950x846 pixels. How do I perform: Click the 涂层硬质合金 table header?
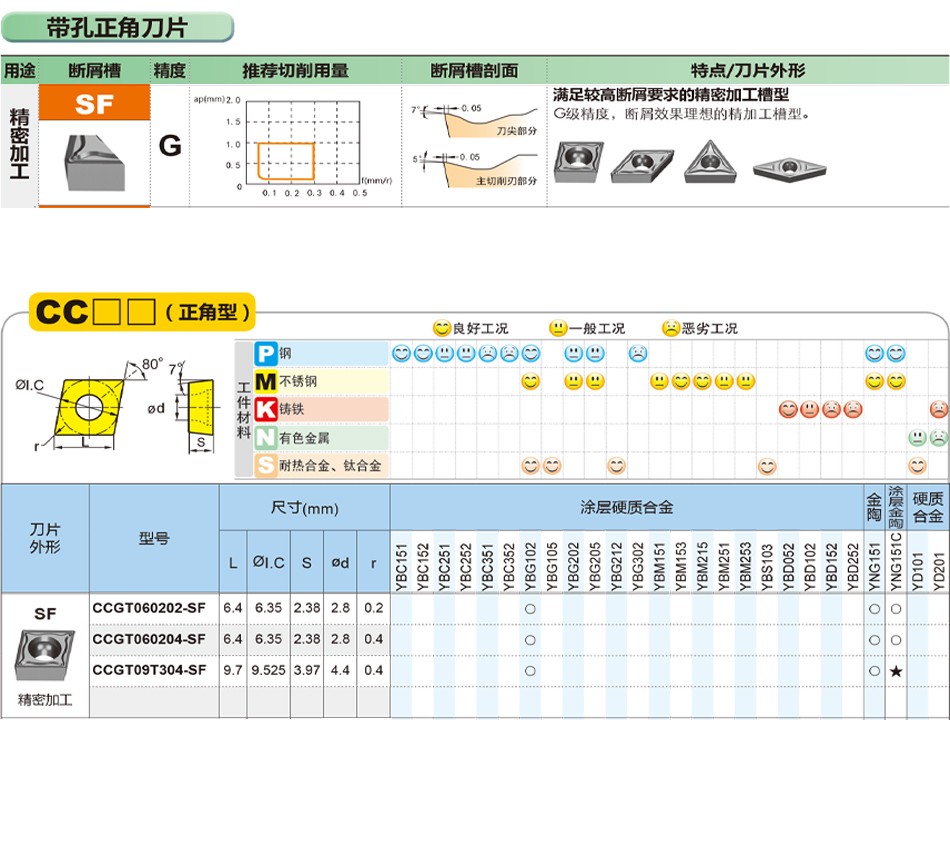coord(627,507)
